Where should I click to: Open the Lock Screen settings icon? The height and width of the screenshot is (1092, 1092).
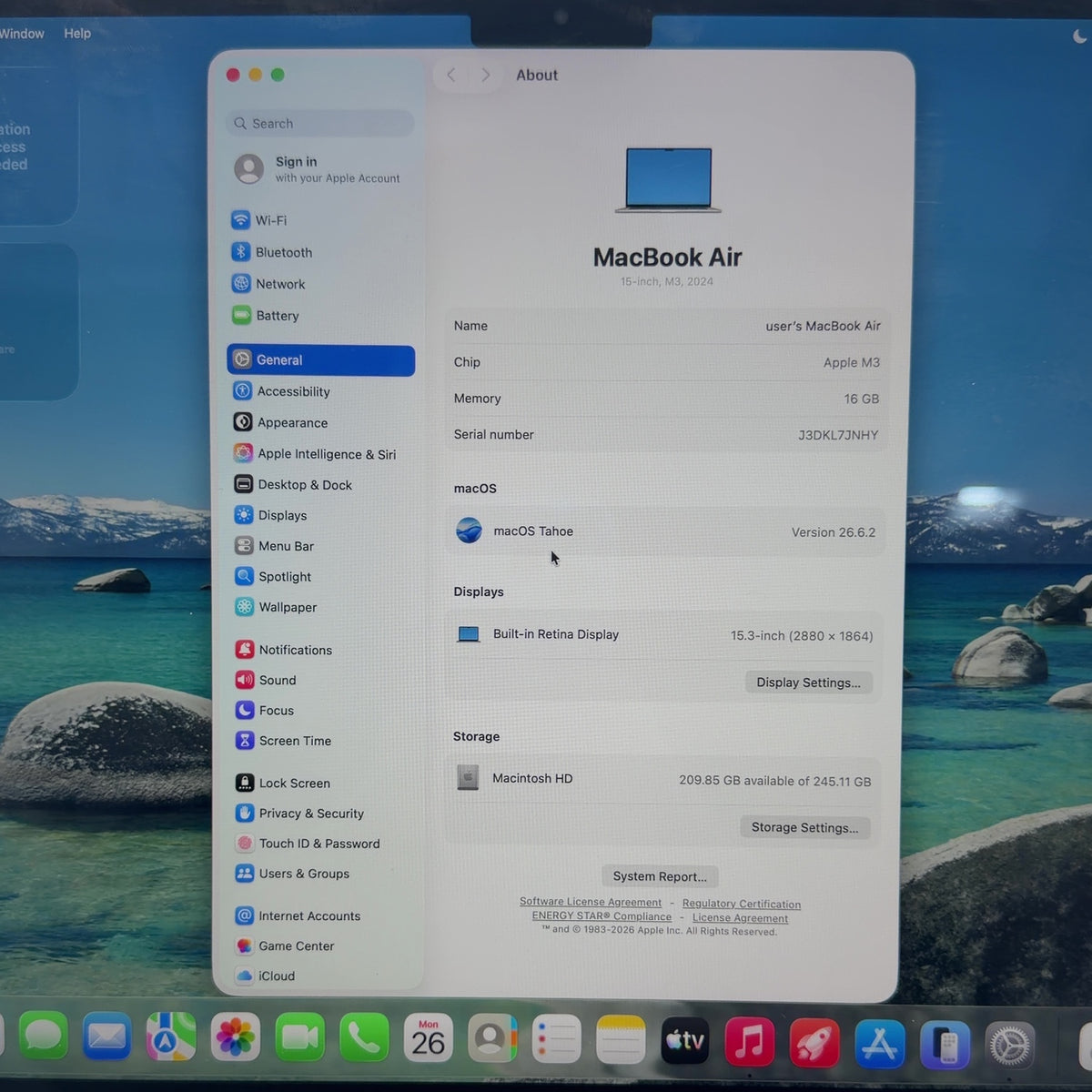[245, 783]
